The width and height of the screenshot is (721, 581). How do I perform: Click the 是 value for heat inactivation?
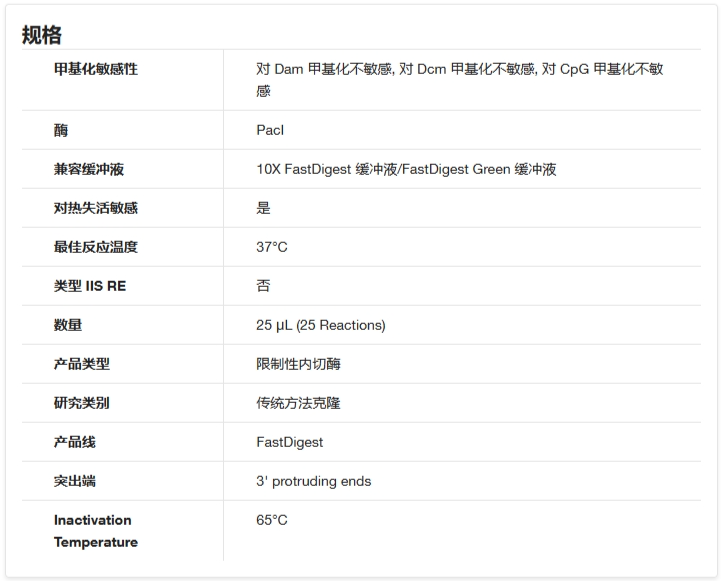point(263,208)
